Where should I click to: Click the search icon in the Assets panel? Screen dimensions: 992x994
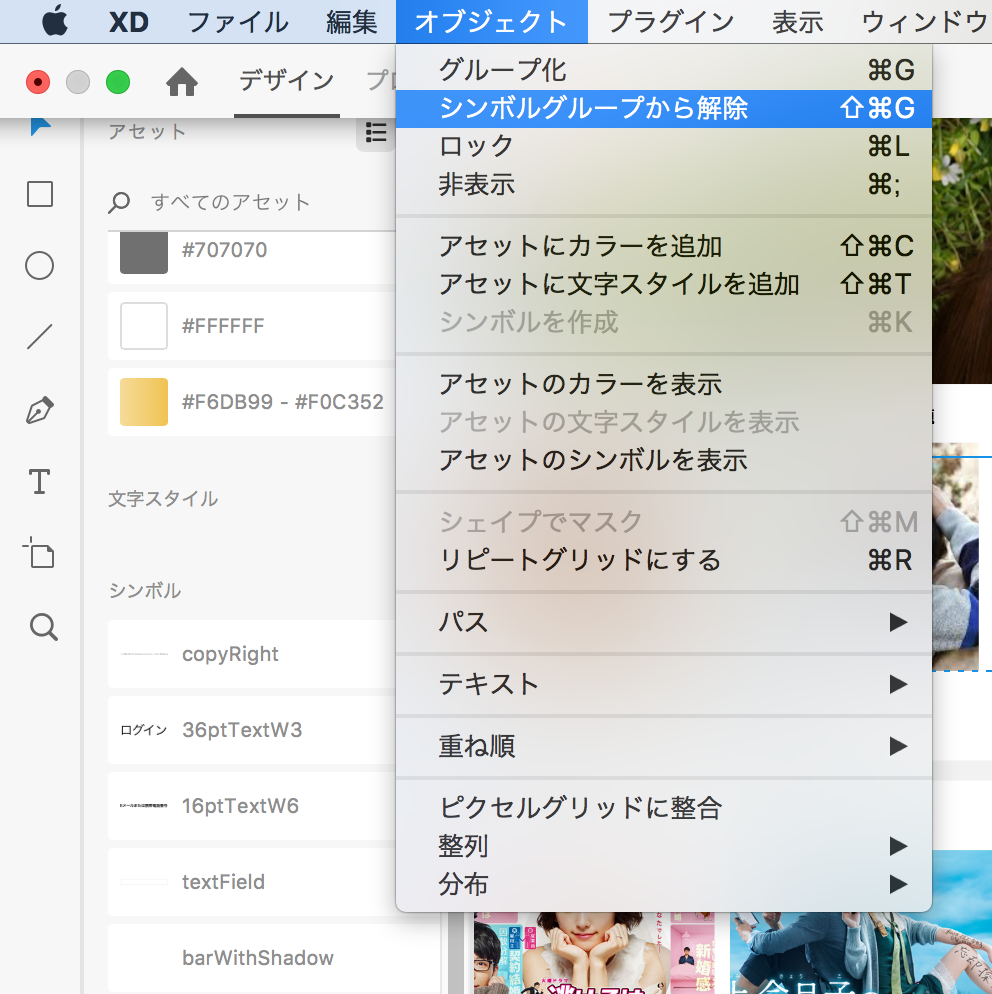pyautogui.click(x=120, y=201)
